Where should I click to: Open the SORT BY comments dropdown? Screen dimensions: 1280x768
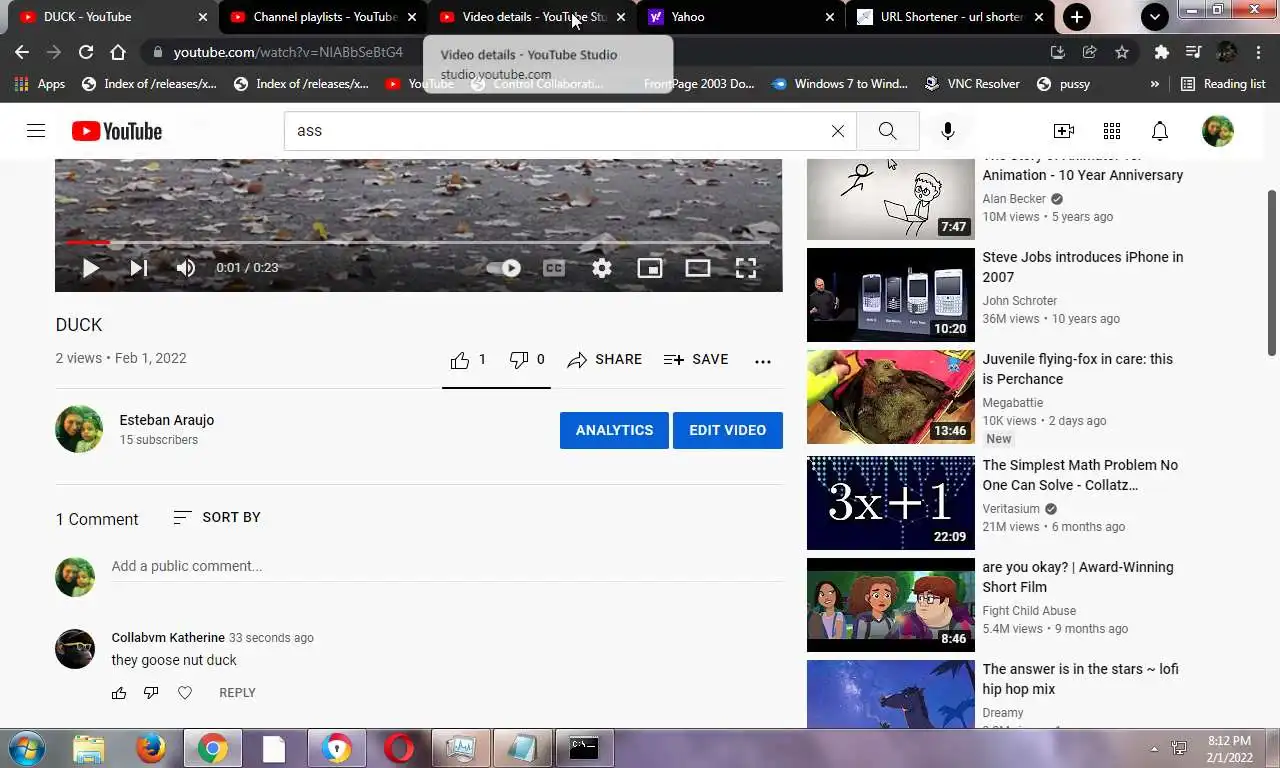click(217, 517)
